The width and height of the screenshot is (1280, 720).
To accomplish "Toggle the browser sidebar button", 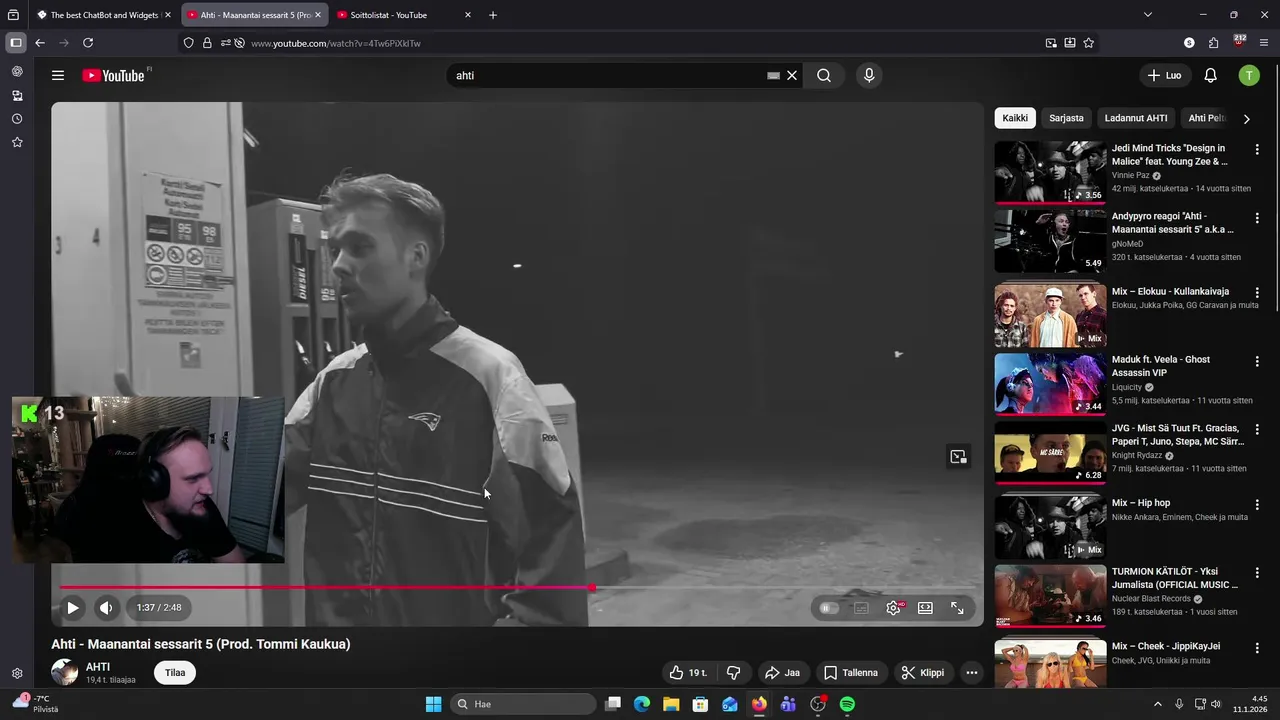I will [16, 43].
